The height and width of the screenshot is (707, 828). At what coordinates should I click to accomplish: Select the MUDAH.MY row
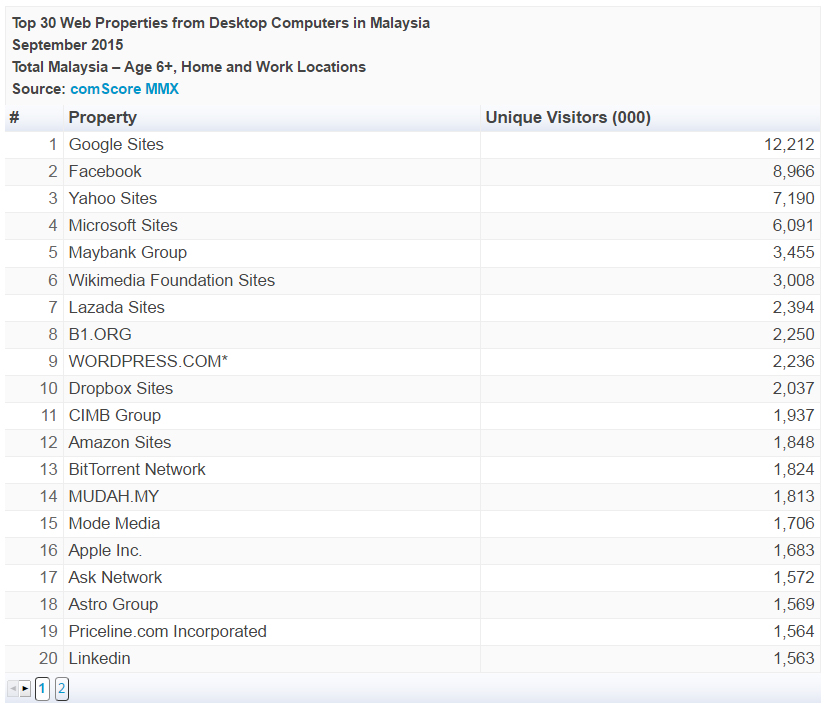[412, 496]
